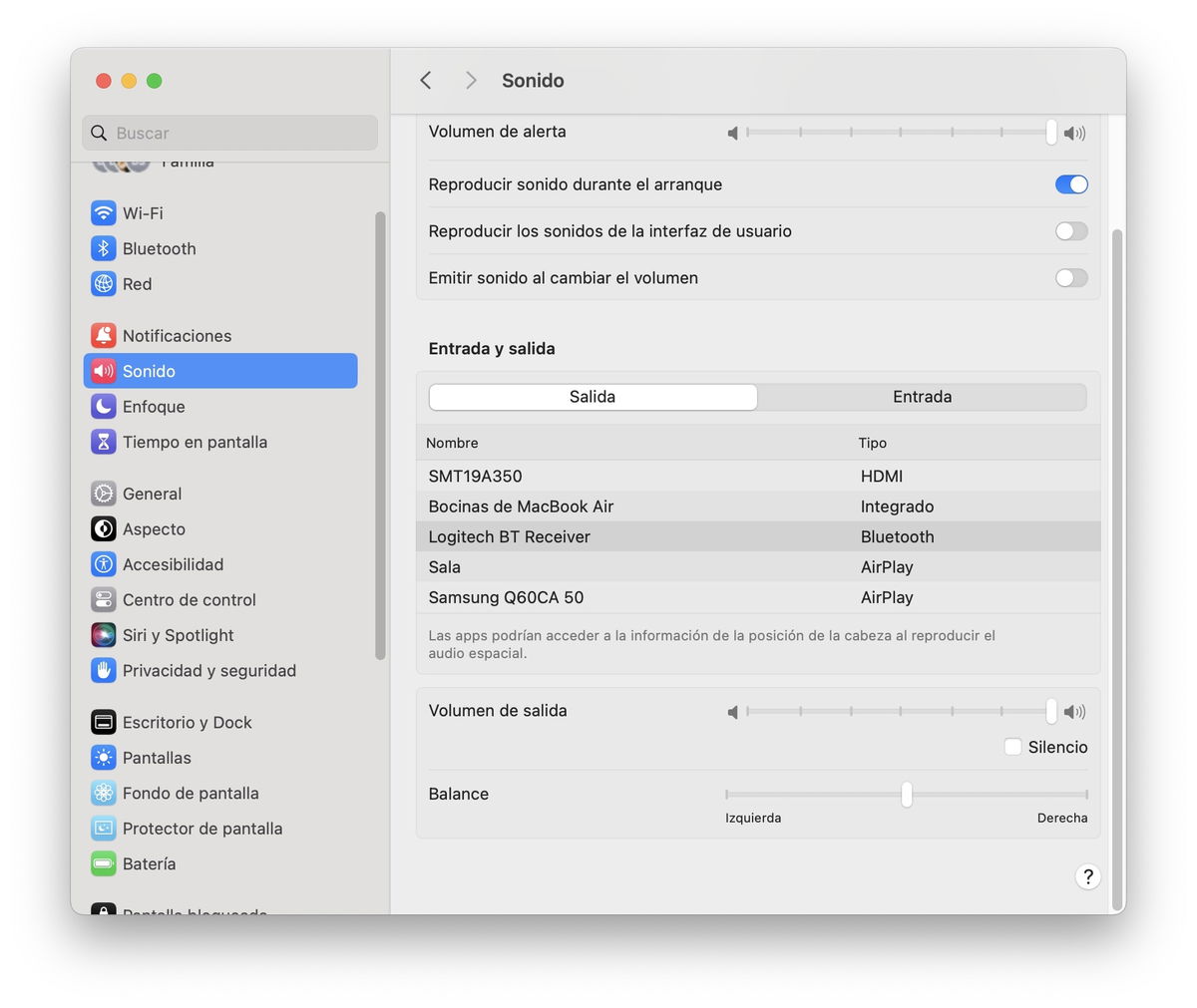The image size is (1197, 1008).
Task: Open the Wi-Fi settings icon
Action: [x=104, y=212]
